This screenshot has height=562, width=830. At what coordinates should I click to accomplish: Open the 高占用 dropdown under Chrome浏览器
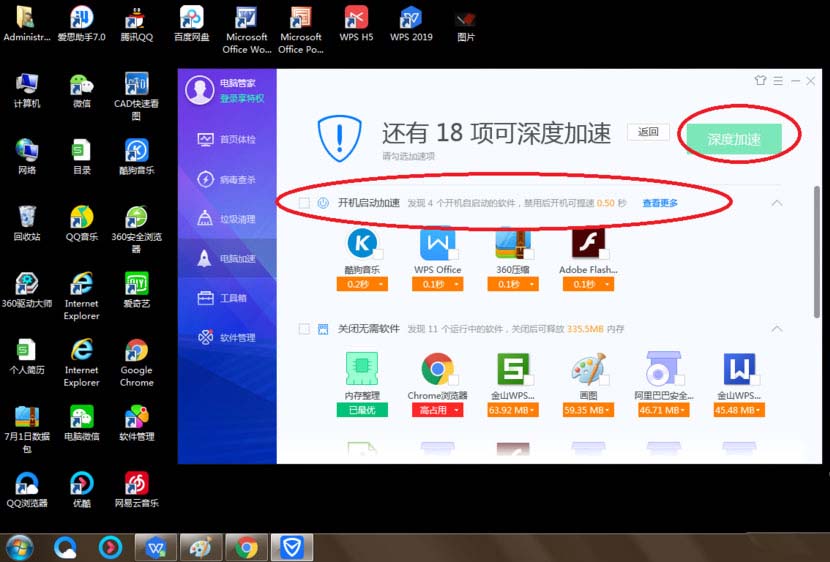click(437, 410)
